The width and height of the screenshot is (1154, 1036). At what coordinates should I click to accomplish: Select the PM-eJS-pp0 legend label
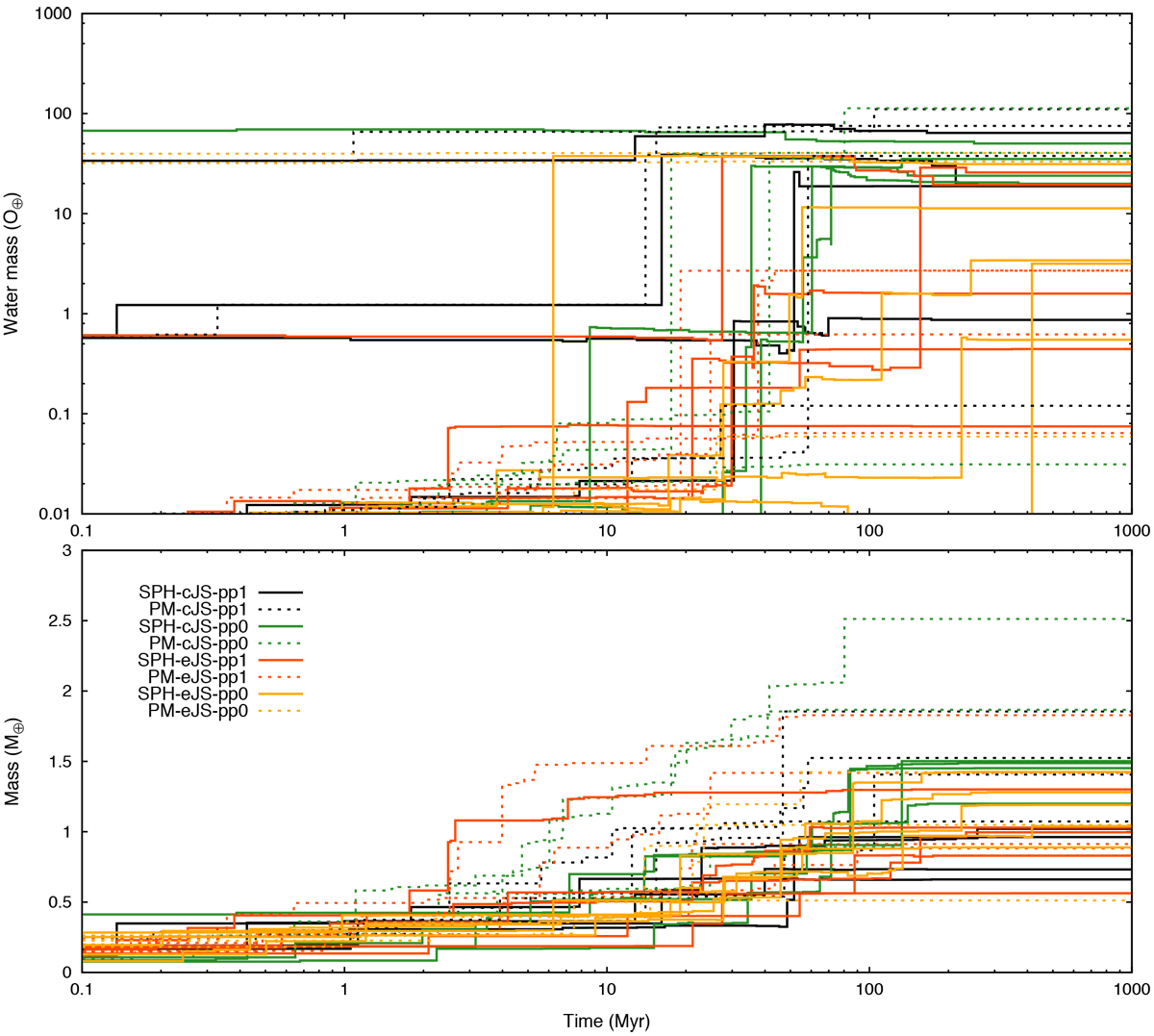pos(197,711)
